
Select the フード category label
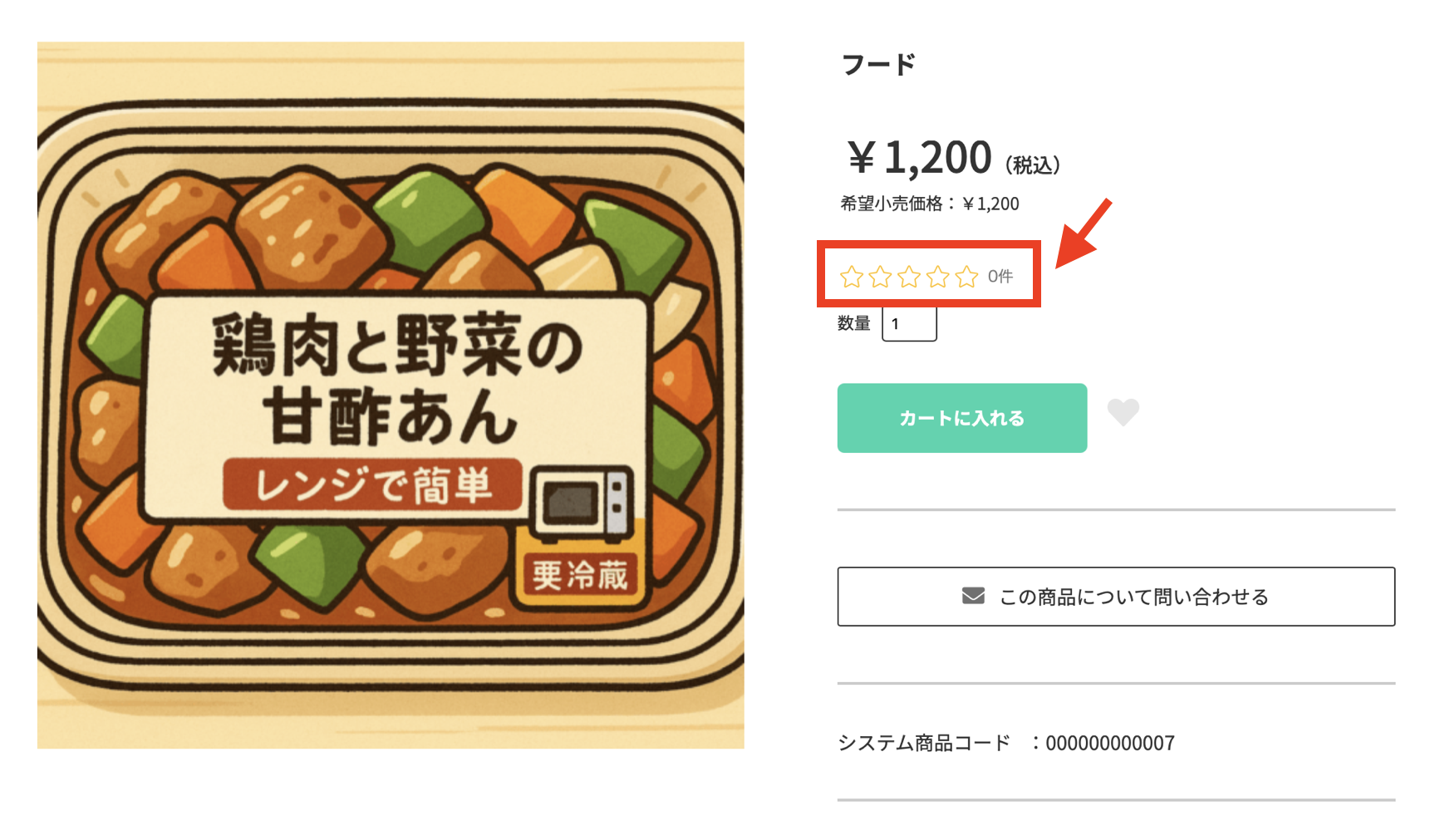tap(878, 64)
